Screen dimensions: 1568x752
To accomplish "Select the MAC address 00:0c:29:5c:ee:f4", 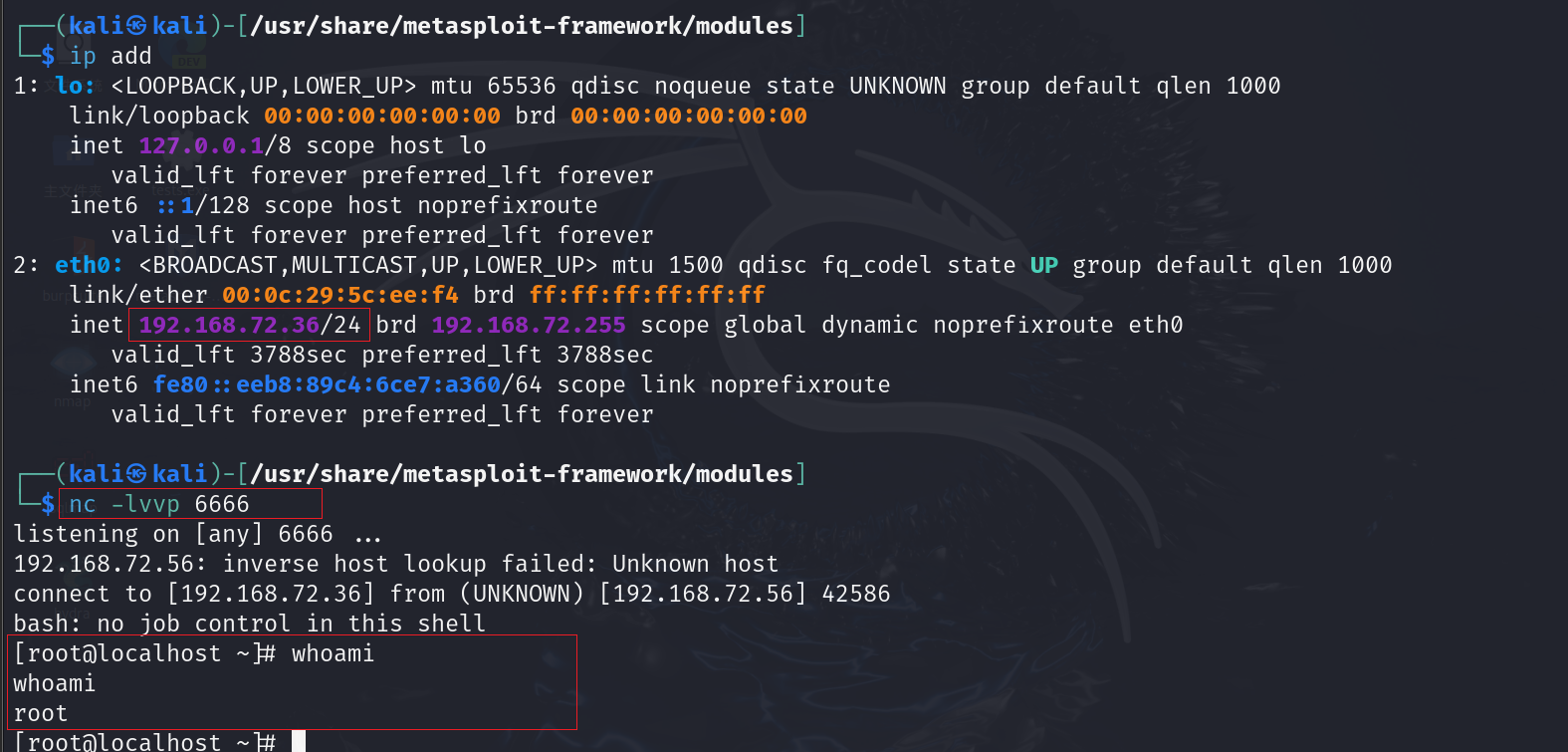I will 340,295.
